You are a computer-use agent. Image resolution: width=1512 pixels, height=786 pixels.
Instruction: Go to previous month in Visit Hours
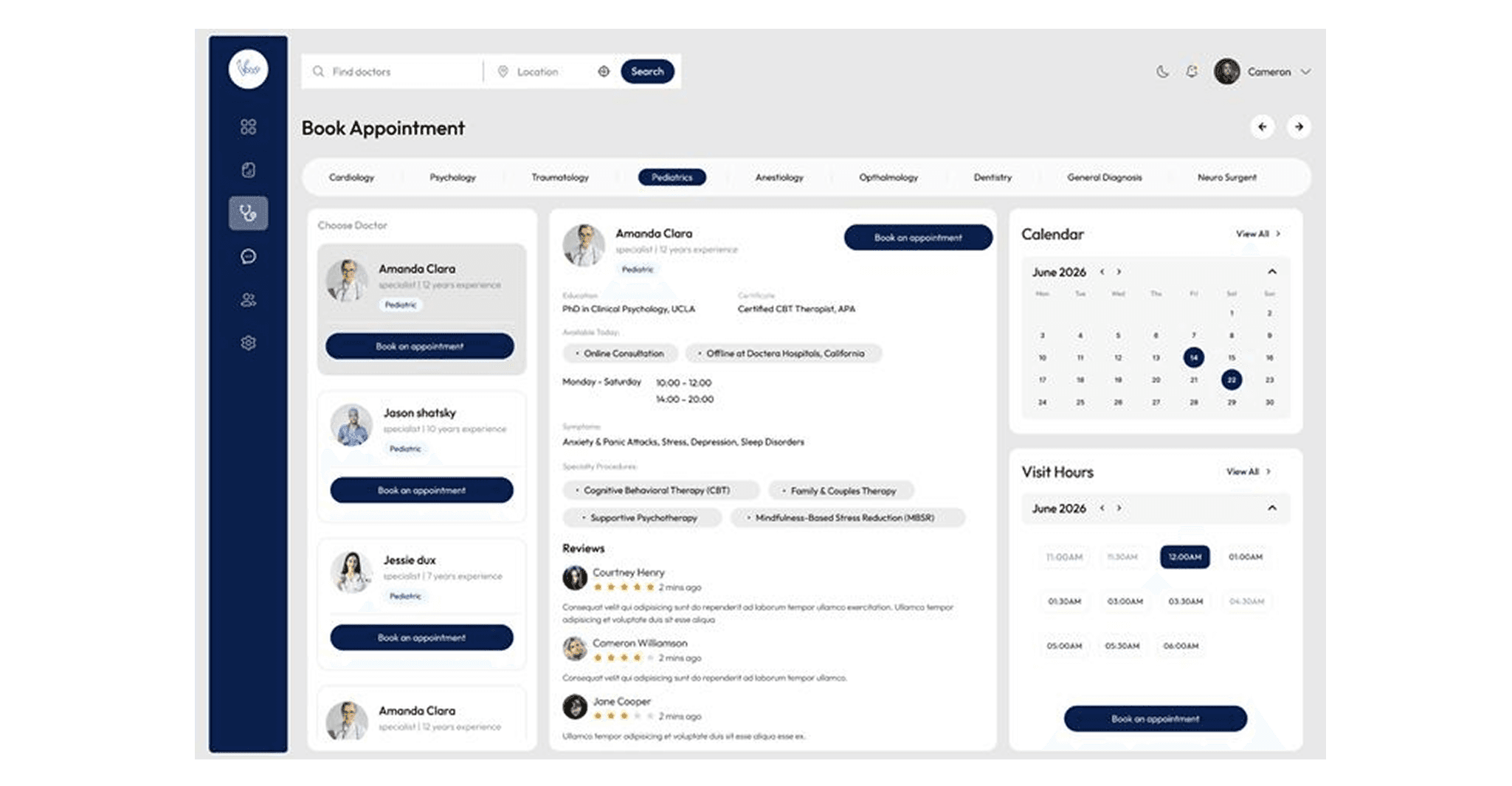[1102, 509]
